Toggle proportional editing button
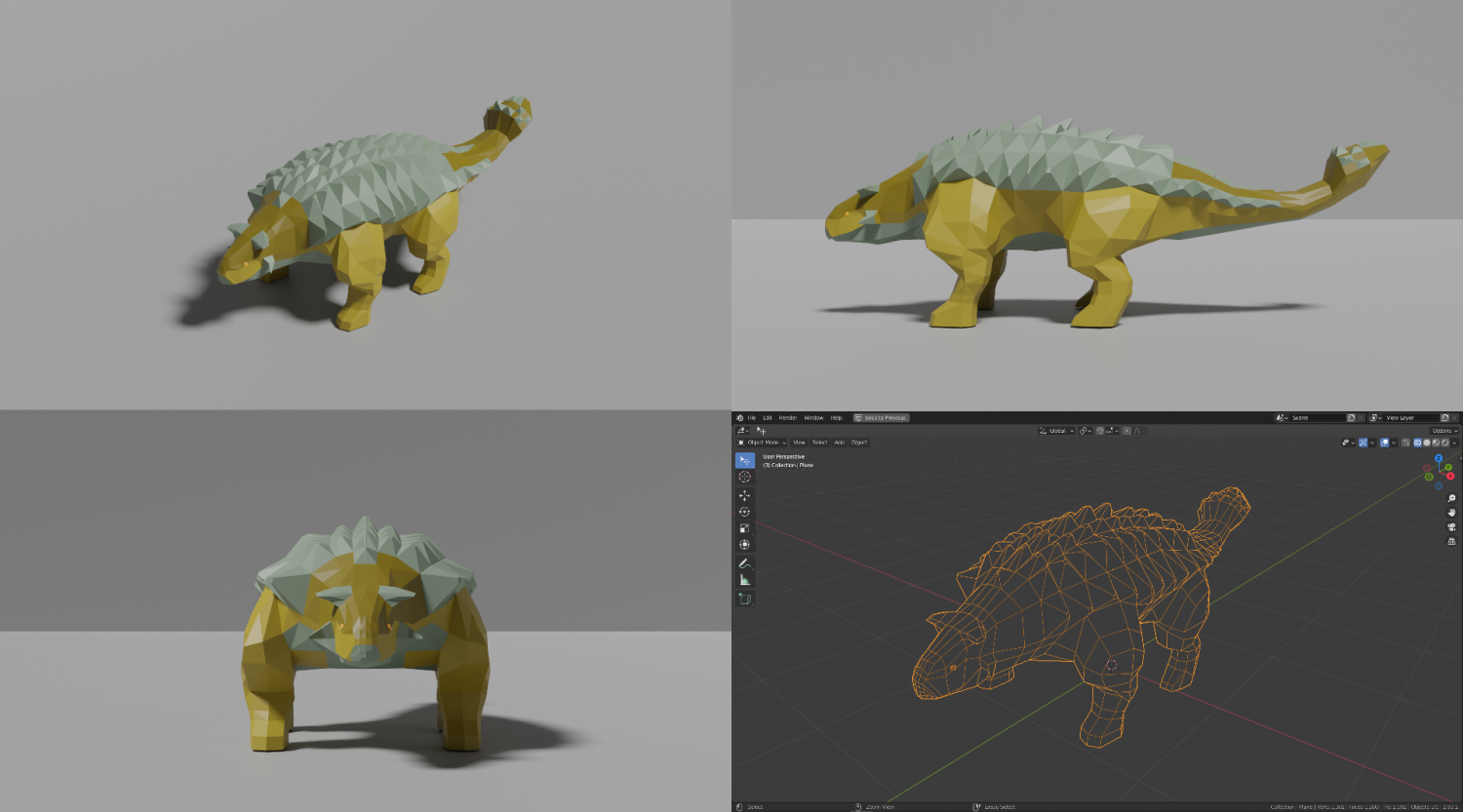 [x=1127, y=431]
